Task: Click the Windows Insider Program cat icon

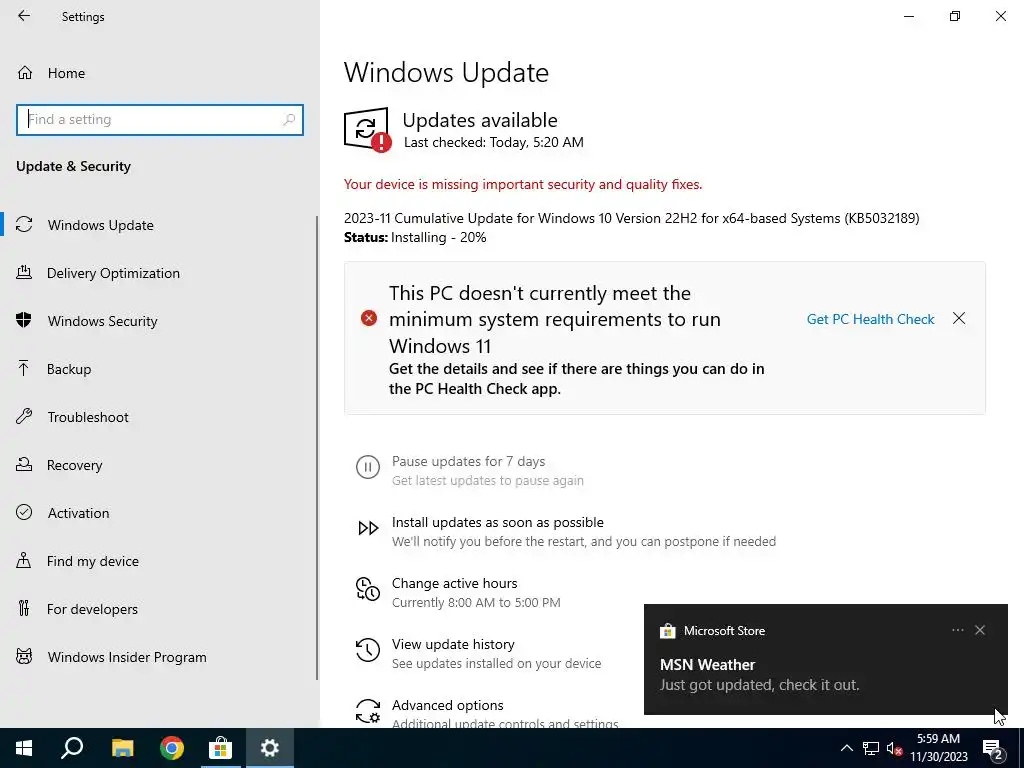Action: [24, 656]
